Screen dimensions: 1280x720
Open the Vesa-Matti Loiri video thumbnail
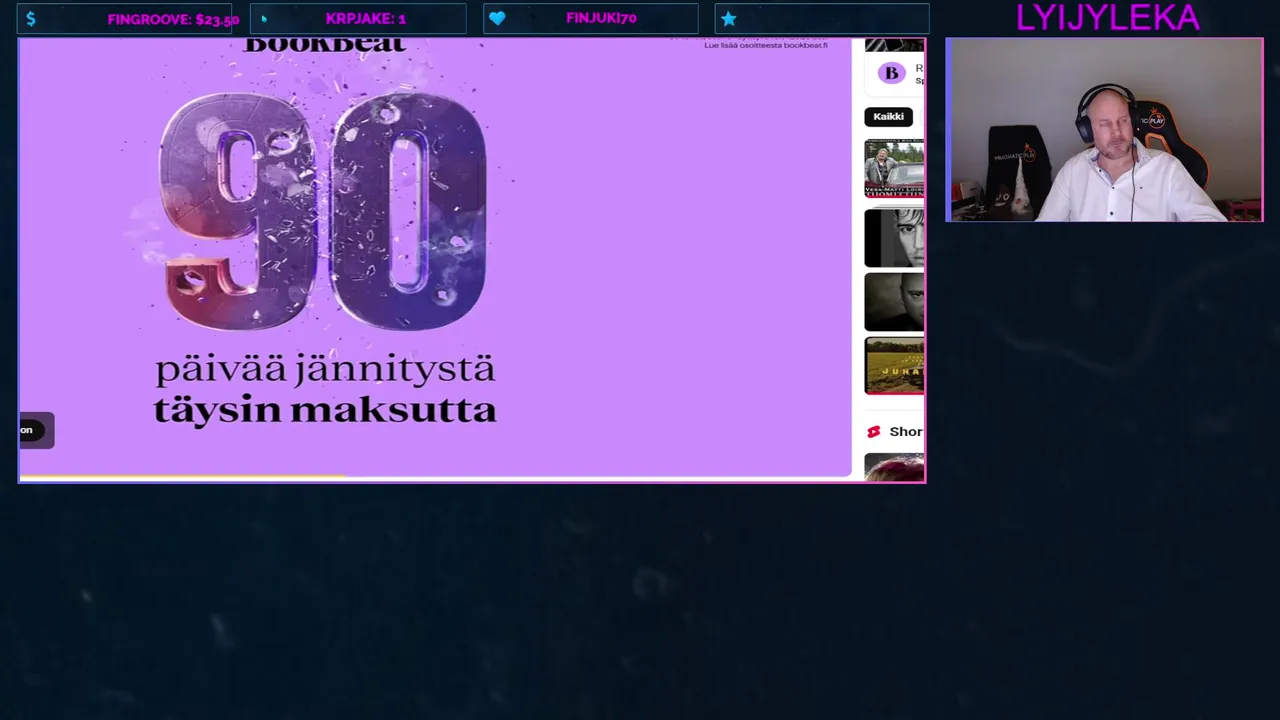[x=894, y=169]
